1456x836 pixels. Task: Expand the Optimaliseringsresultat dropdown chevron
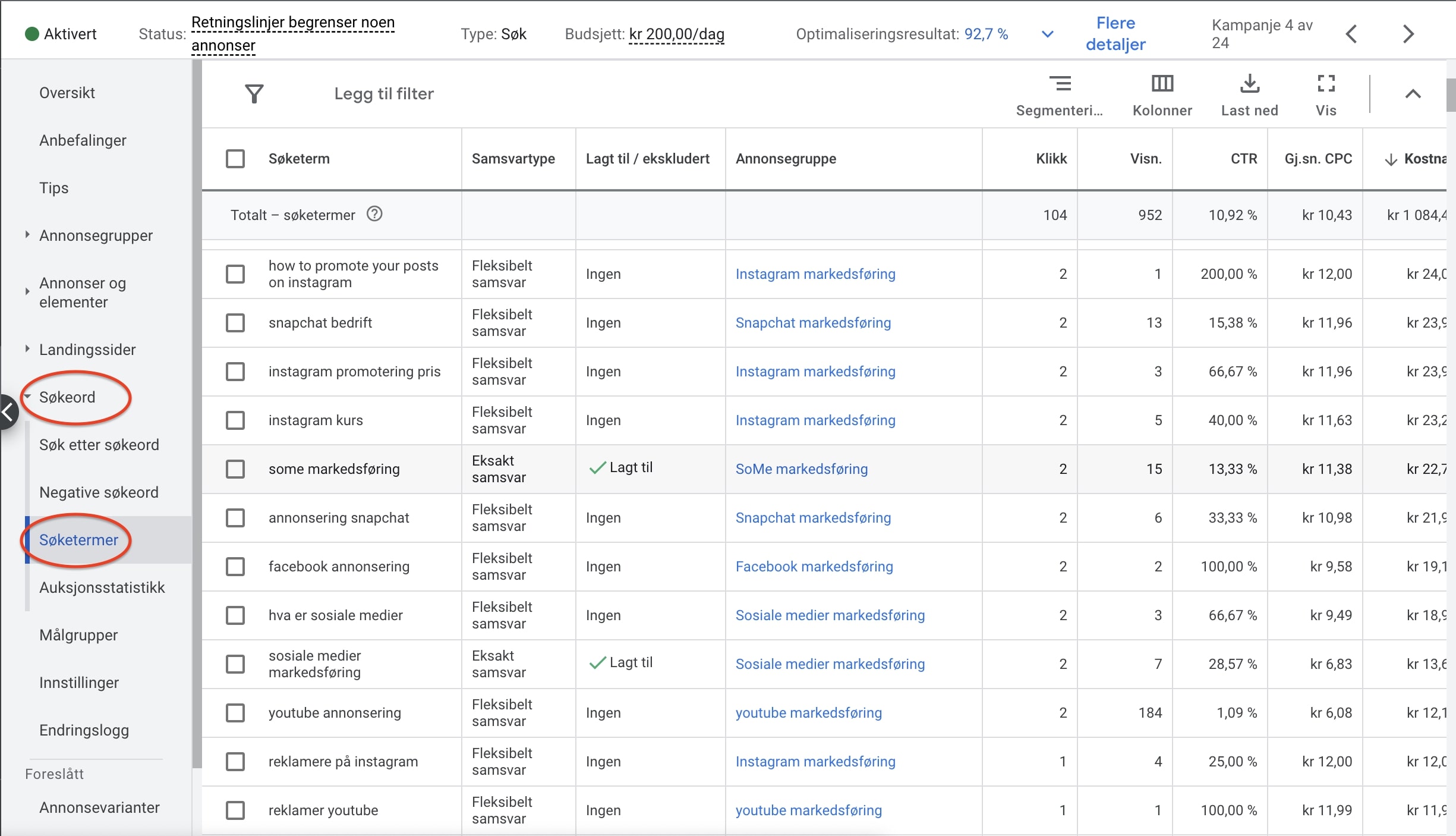1048,34
